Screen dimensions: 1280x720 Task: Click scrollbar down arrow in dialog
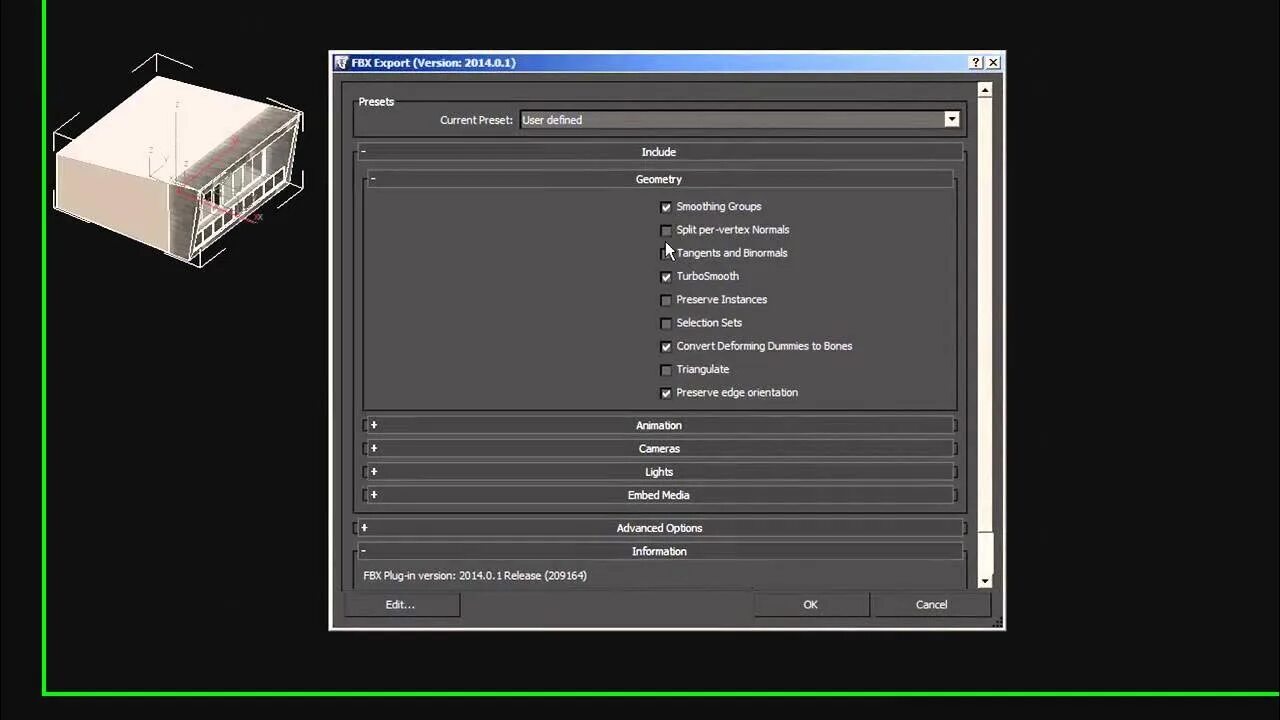[x=985, y=581]
